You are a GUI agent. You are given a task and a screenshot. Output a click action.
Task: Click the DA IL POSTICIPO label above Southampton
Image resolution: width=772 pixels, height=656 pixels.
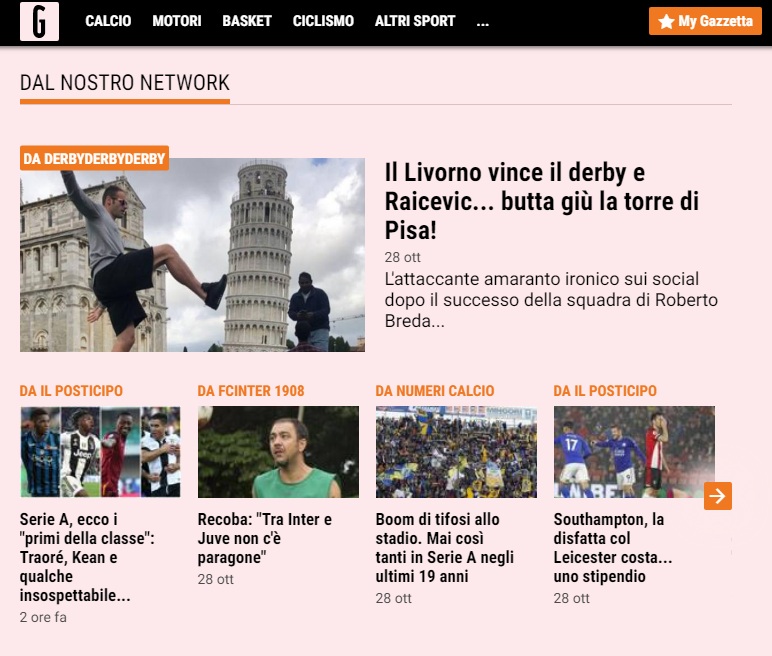click(x=605, y=391)
